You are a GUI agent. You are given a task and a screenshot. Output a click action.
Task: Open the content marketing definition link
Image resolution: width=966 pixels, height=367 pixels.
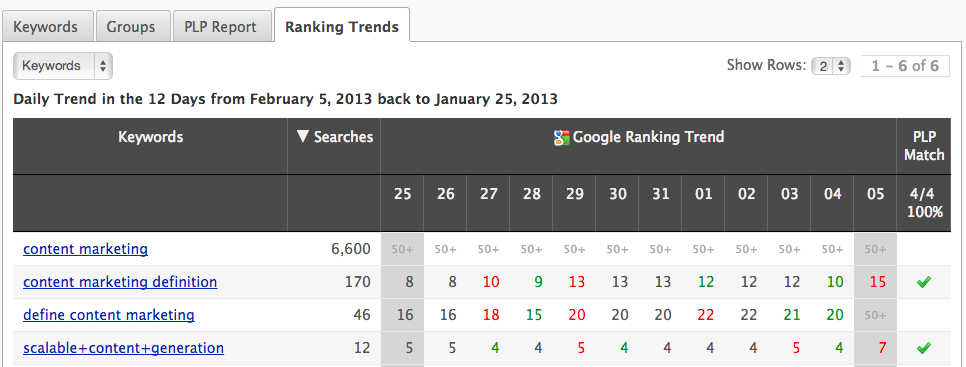click(x=120, y=282)
